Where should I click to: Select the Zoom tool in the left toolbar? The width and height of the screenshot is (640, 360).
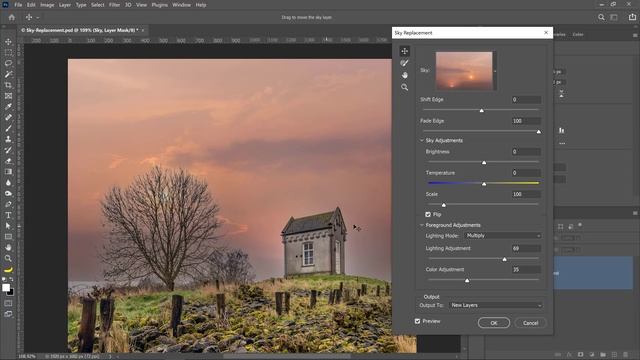[x=8, y=258]
